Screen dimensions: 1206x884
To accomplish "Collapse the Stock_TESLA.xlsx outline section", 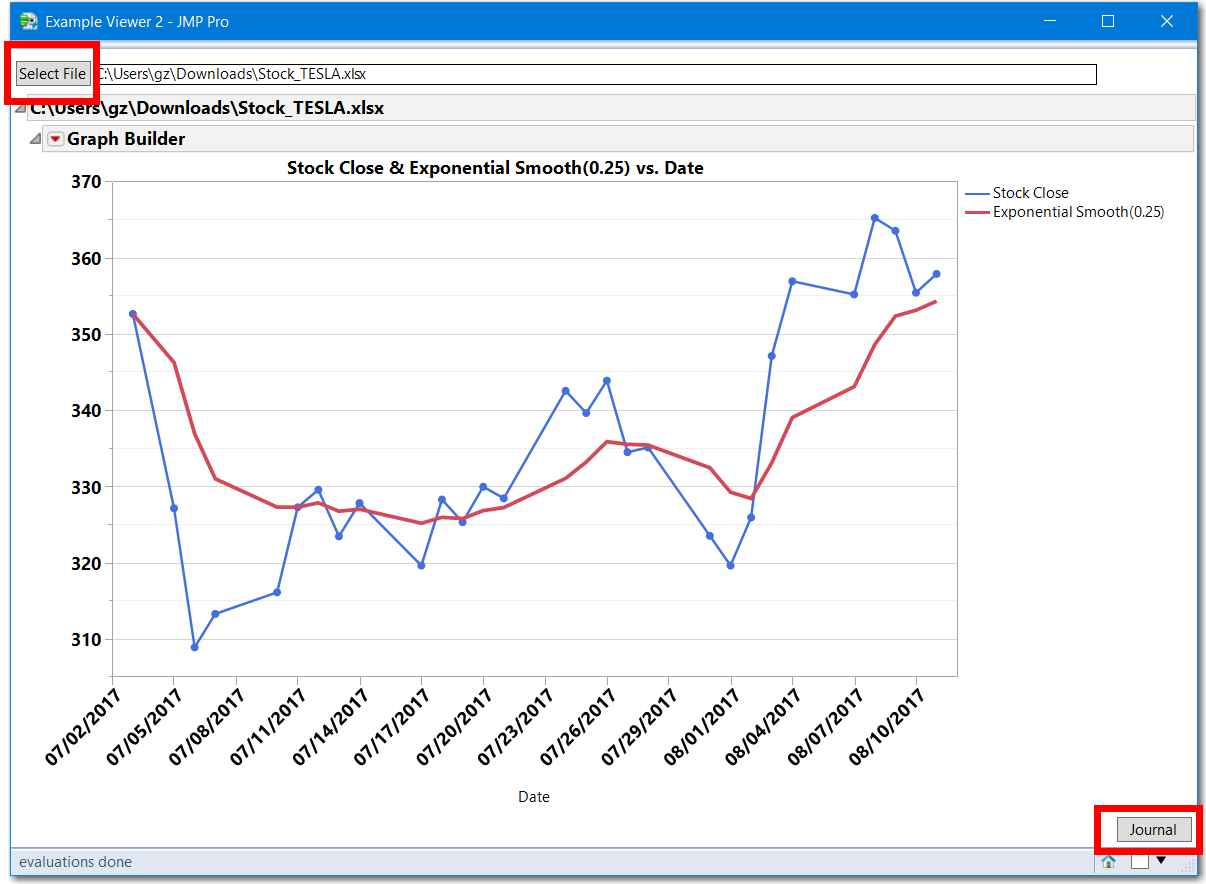I will (22, 108).
